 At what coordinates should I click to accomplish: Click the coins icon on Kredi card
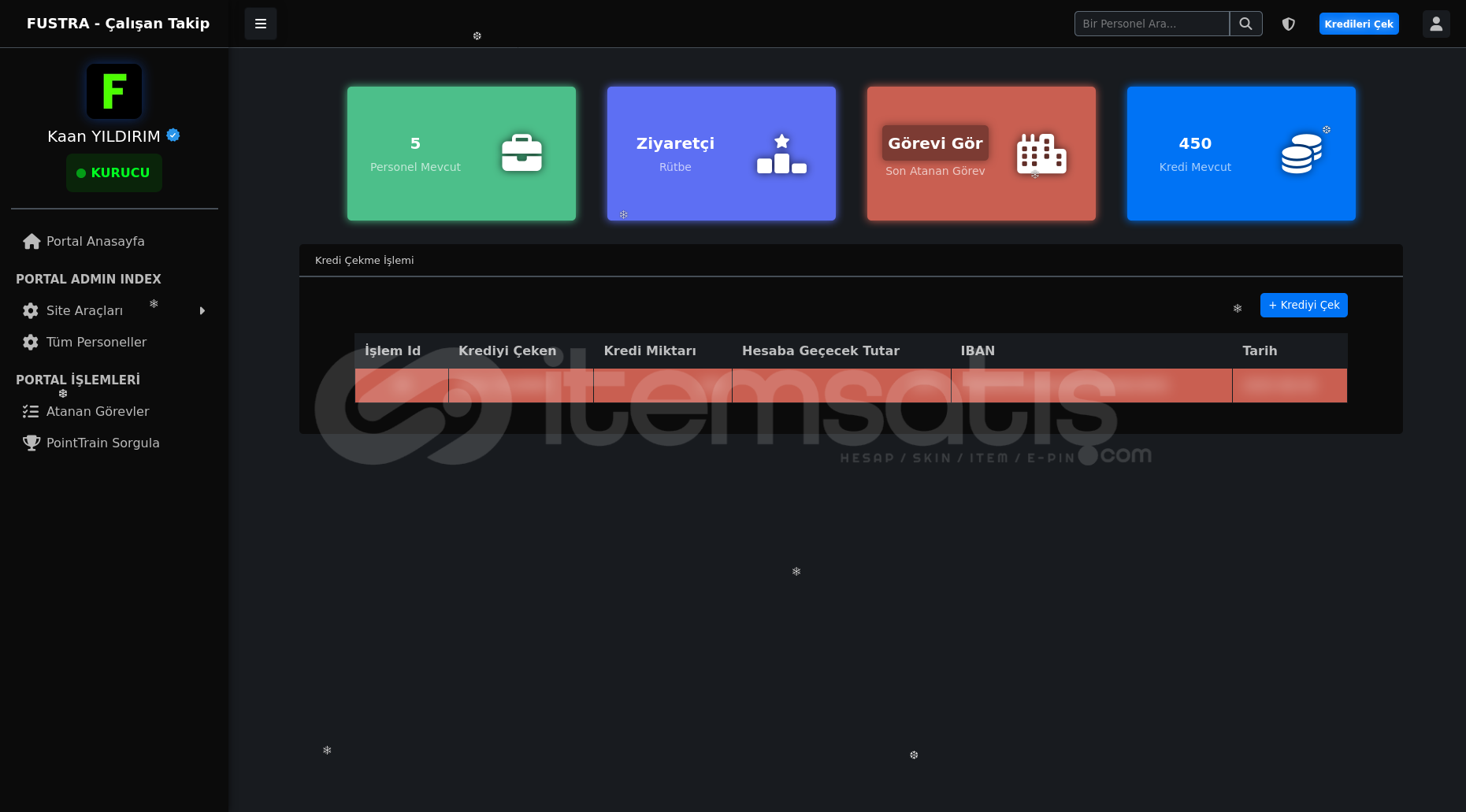pyautogui.click(x=1301, y=154)
